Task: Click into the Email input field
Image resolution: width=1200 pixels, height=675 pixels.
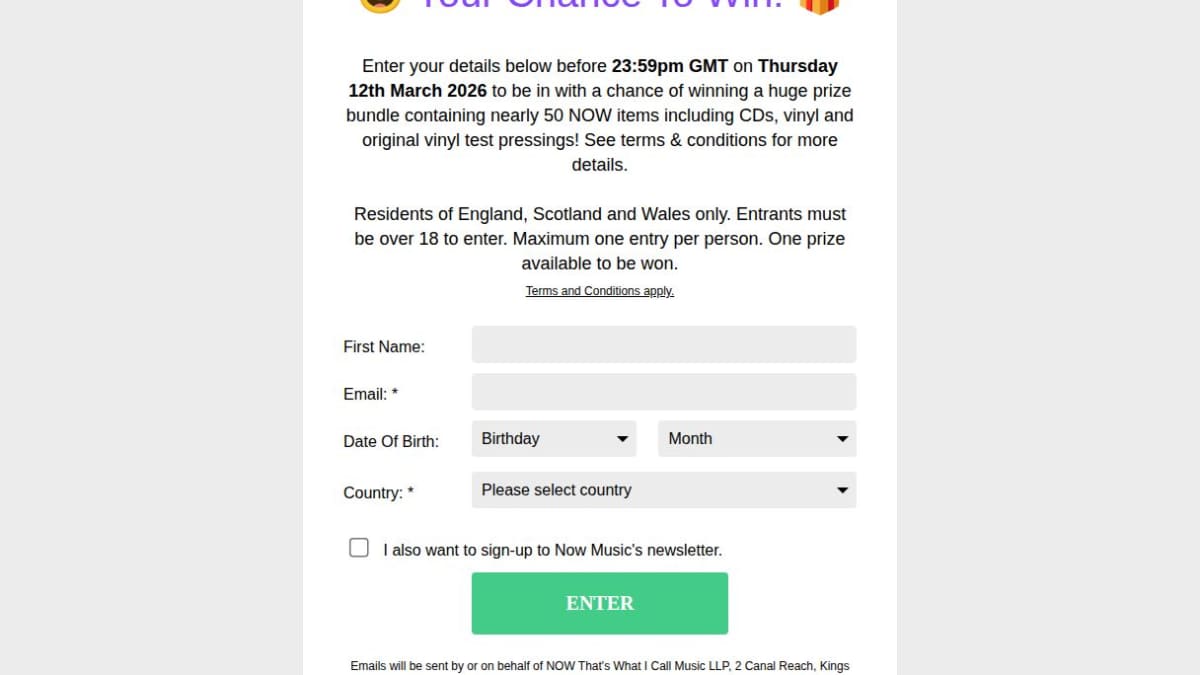Action: click(x=663, y=392)
